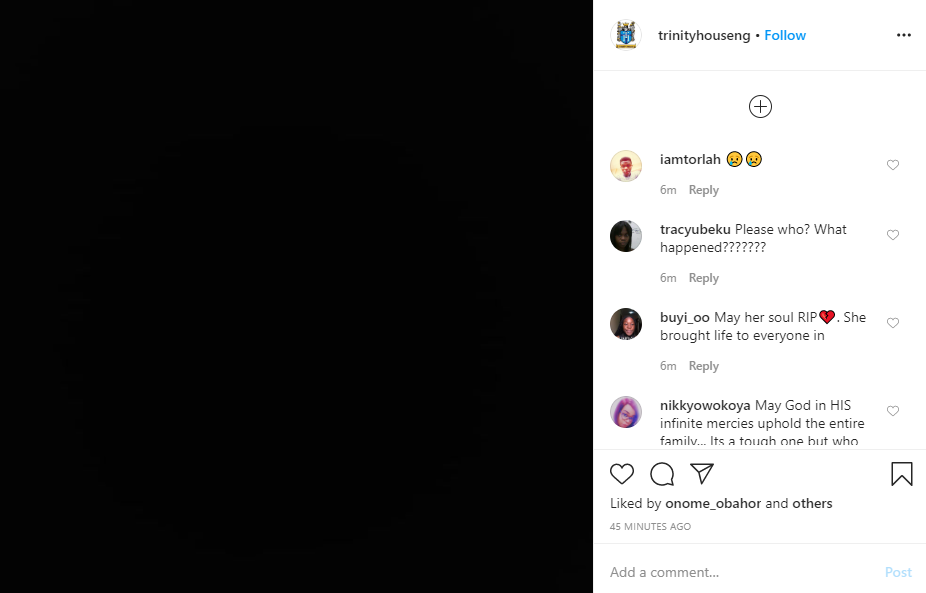Reply to buyi_oo's comment

pyautogui.click(x=703, y=366)
